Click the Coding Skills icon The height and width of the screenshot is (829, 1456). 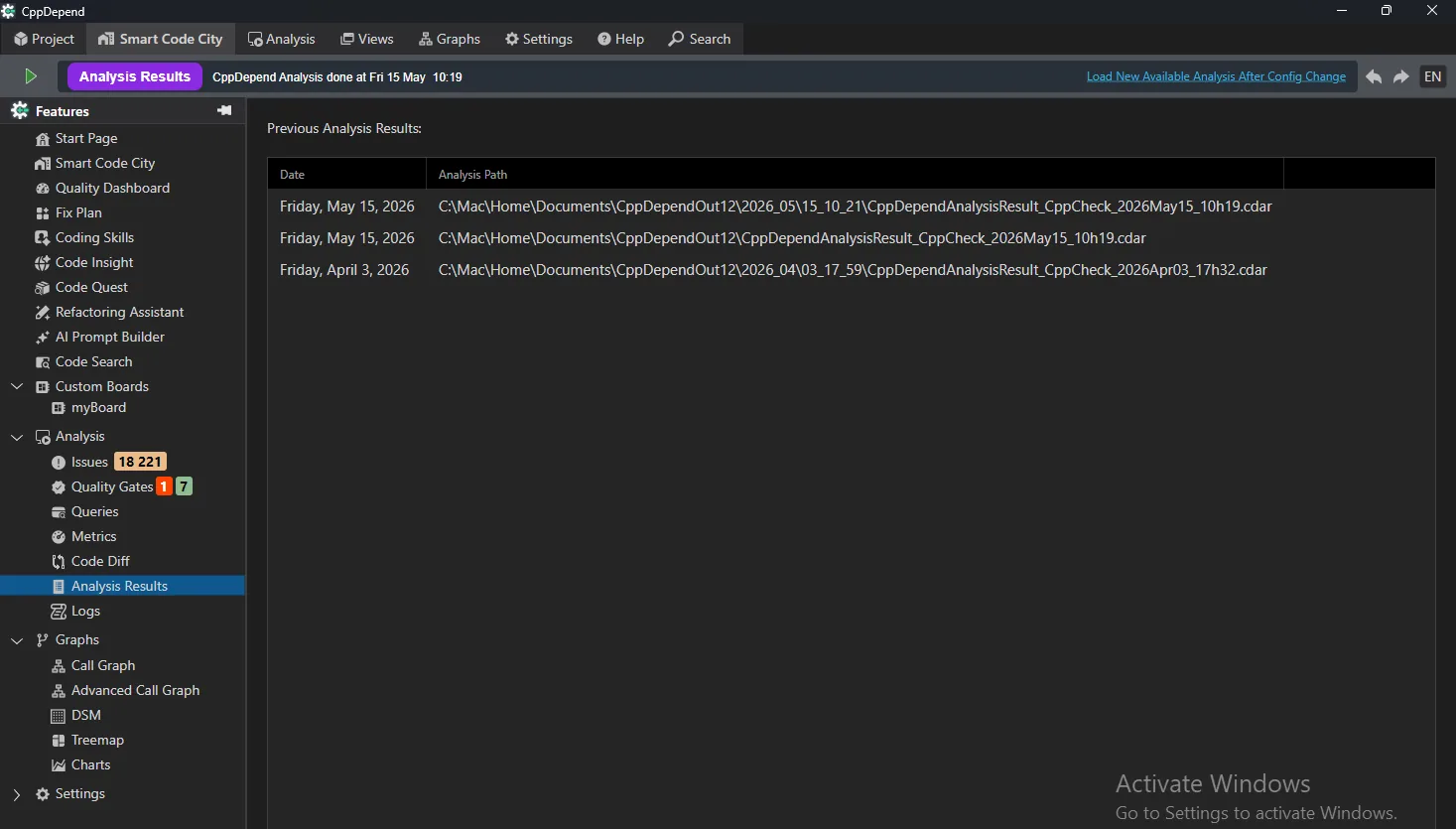42,238
